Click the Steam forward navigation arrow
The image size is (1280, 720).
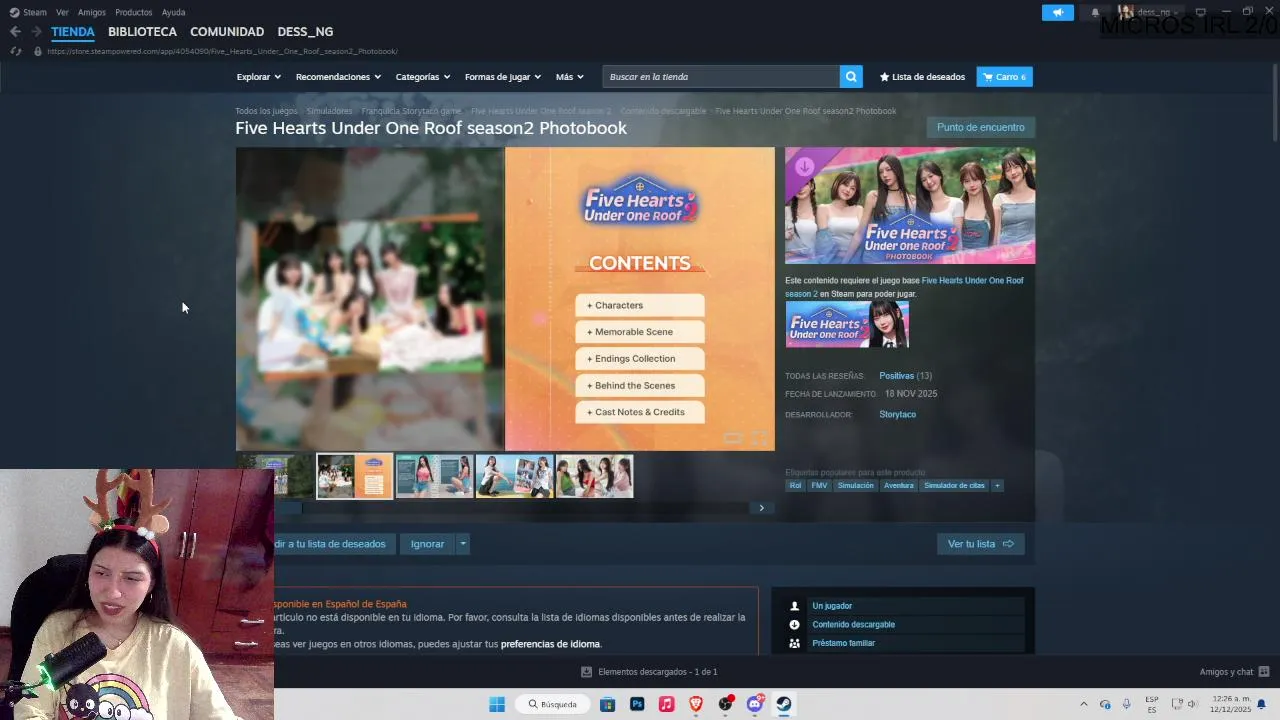click(x=36, y=32)
